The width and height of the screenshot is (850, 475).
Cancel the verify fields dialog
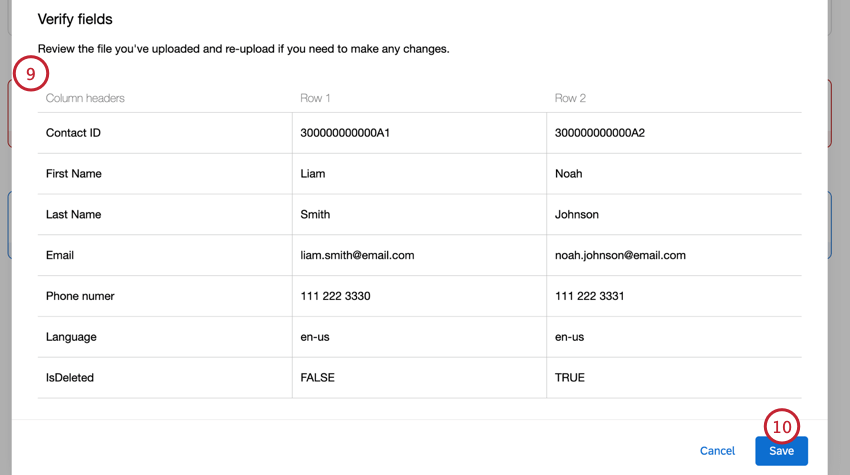[x=717, y=451]
